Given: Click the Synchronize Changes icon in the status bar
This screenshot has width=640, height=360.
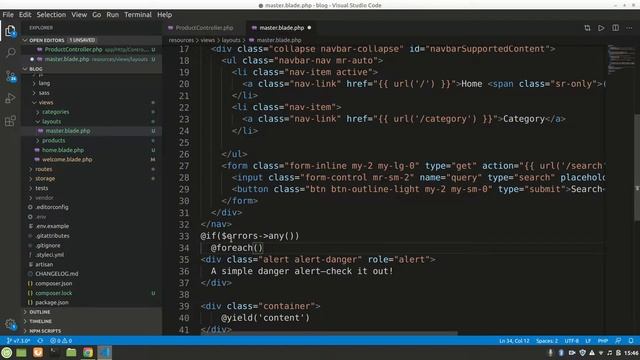Looking at the screenshot, I should (x=40, y=340).
